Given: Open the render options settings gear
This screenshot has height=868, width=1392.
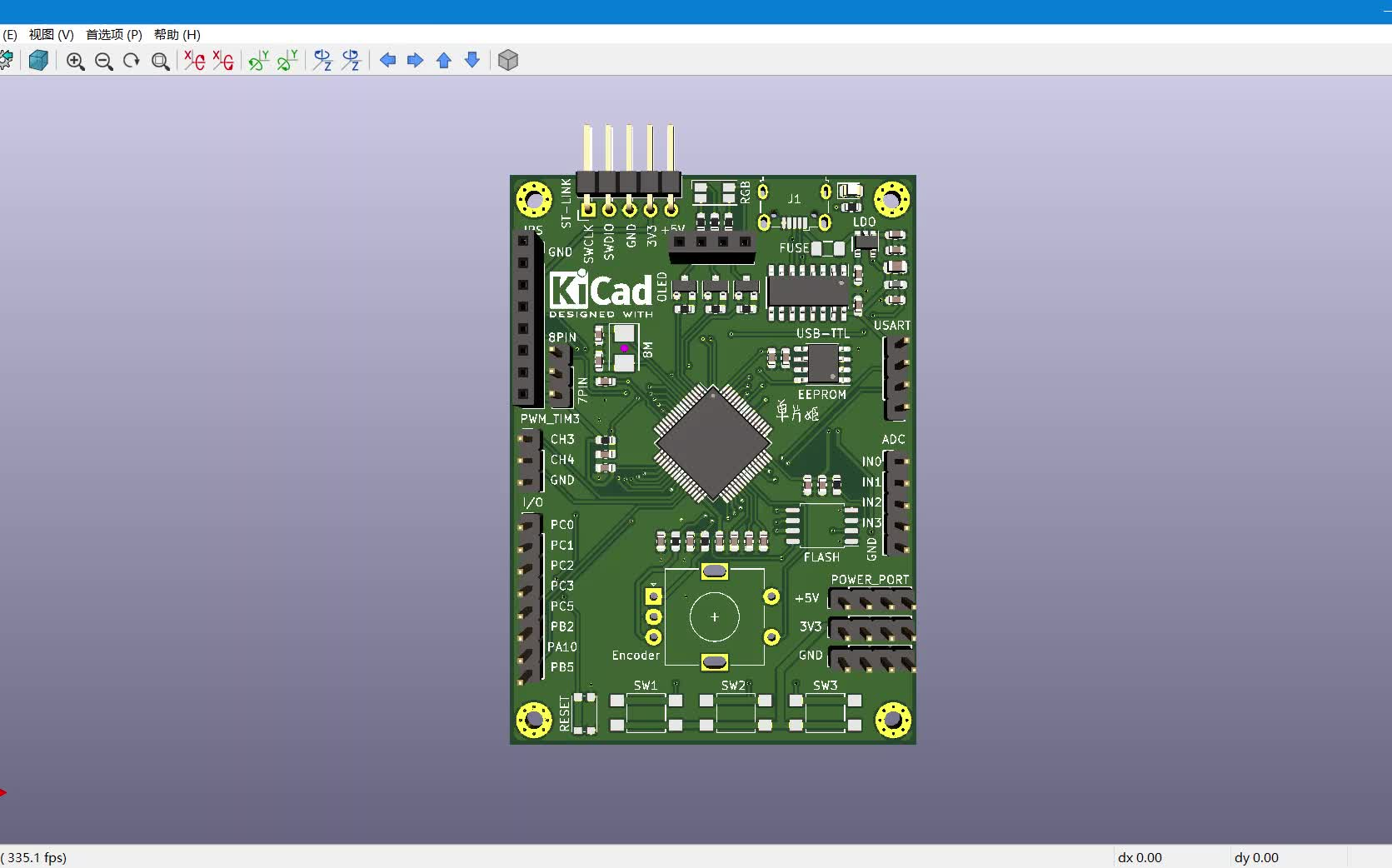Looking at the screenshot, I should [7, 61].
